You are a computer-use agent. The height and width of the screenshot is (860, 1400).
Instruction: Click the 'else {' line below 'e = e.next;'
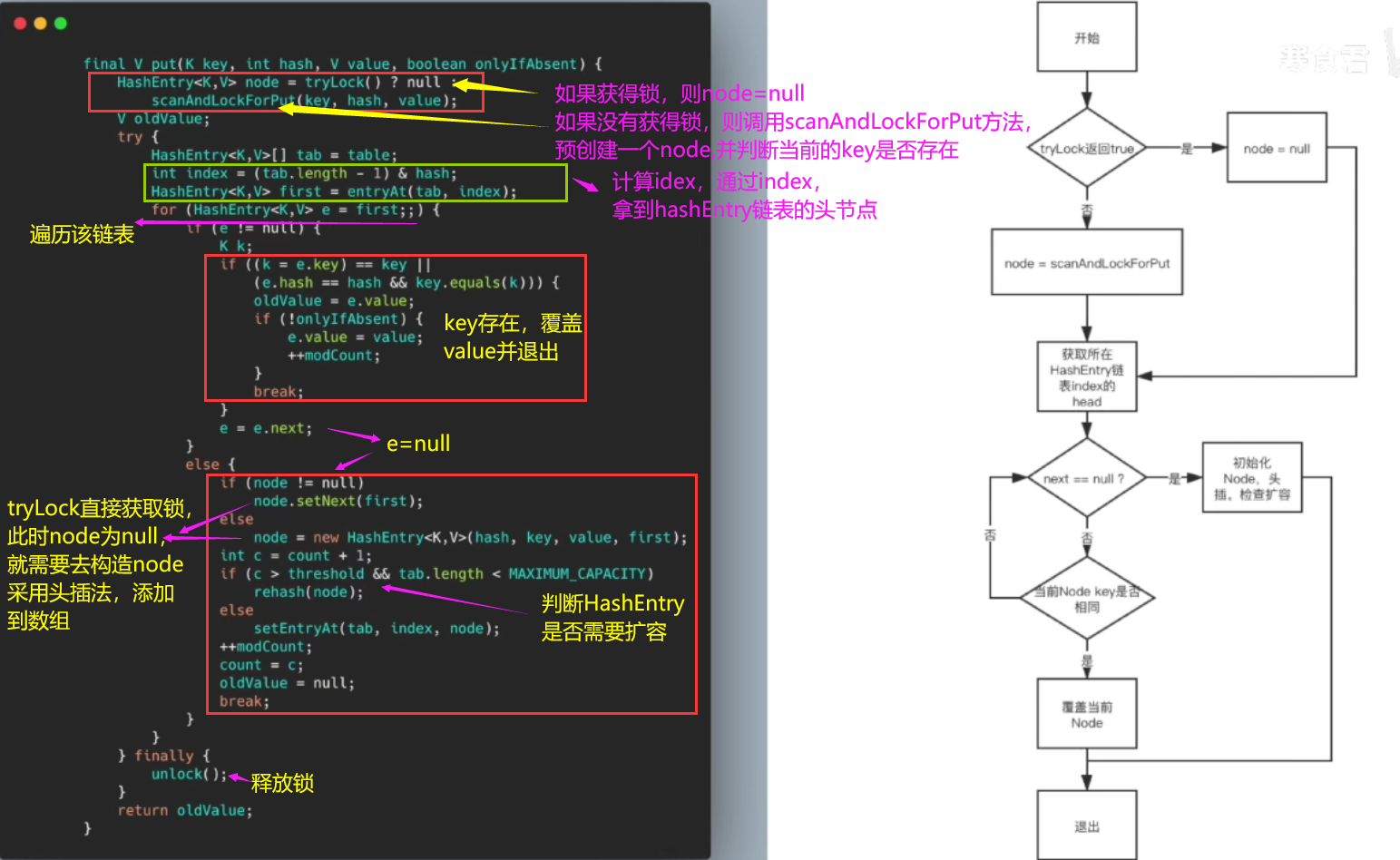point(210,464)
